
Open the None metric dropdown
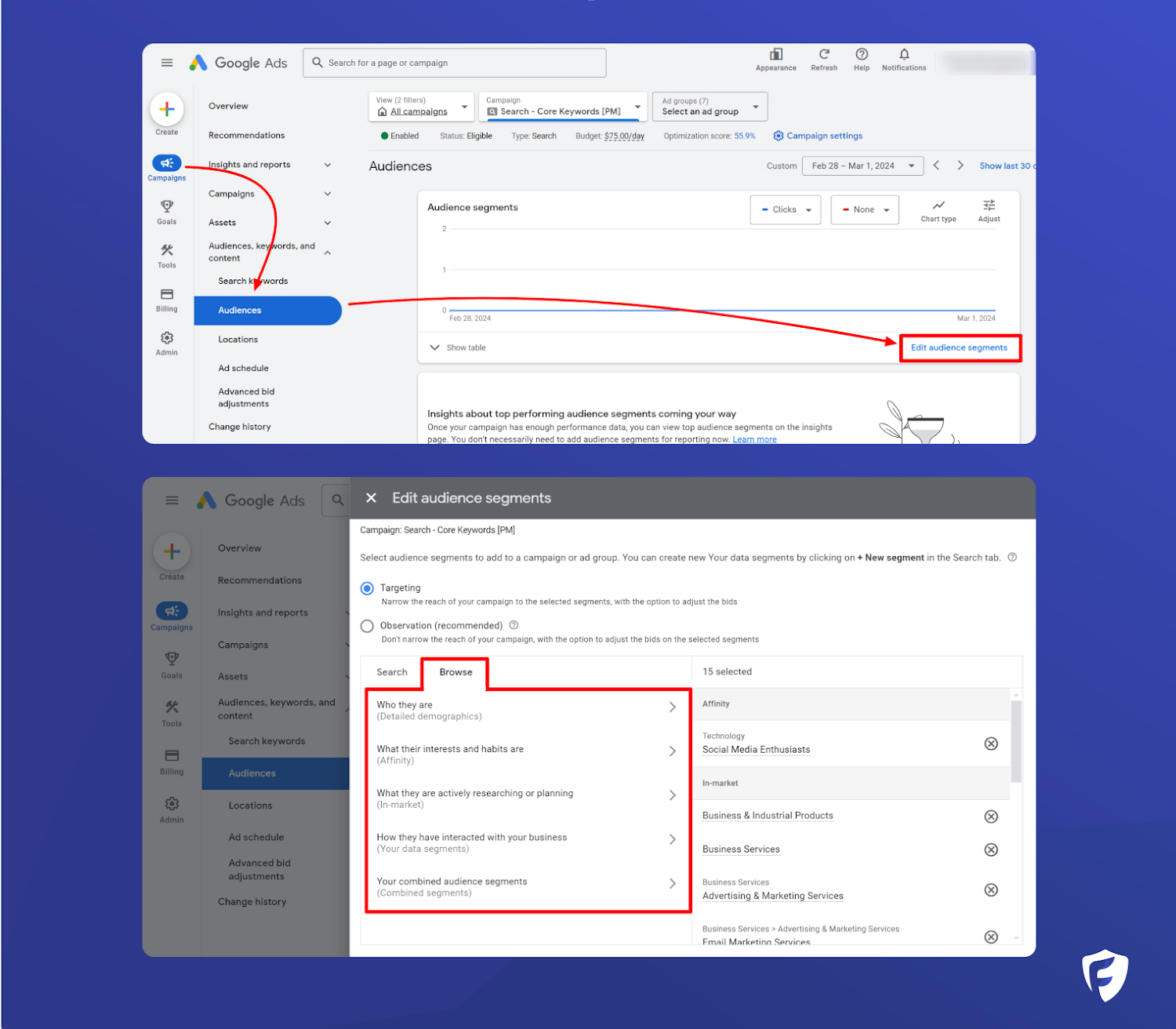[x=865, y=209]
